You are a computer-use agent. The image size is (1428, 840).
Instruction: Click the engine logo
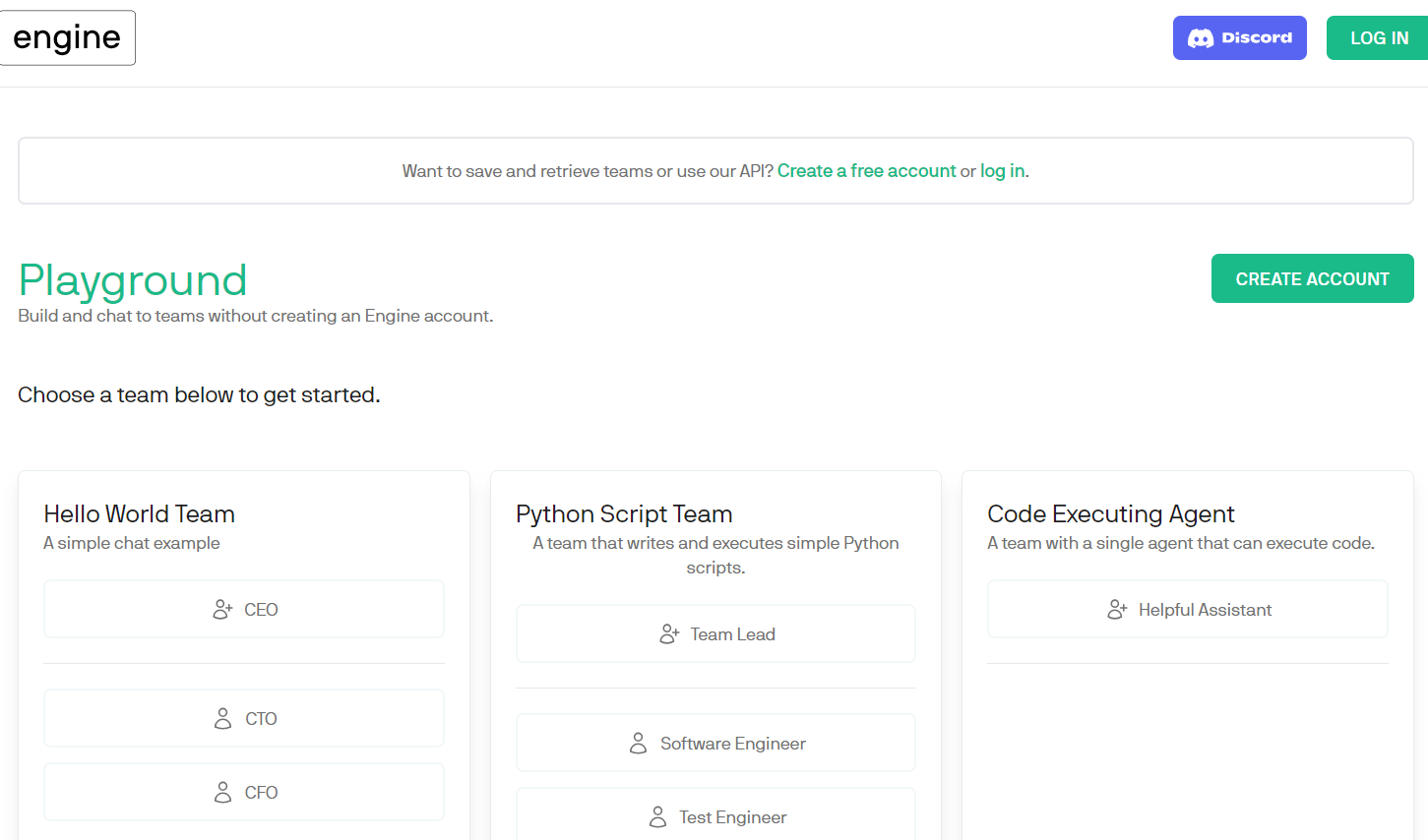tap(67, 38)
